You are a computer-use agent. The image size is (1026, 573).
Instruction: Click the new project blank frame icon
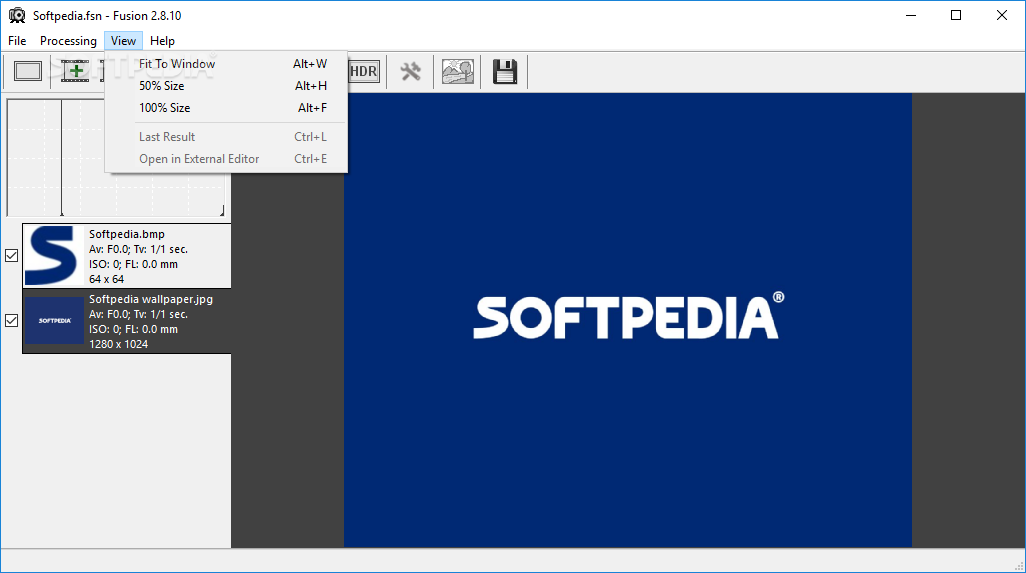pyautogui.click(x=27, y=71)
